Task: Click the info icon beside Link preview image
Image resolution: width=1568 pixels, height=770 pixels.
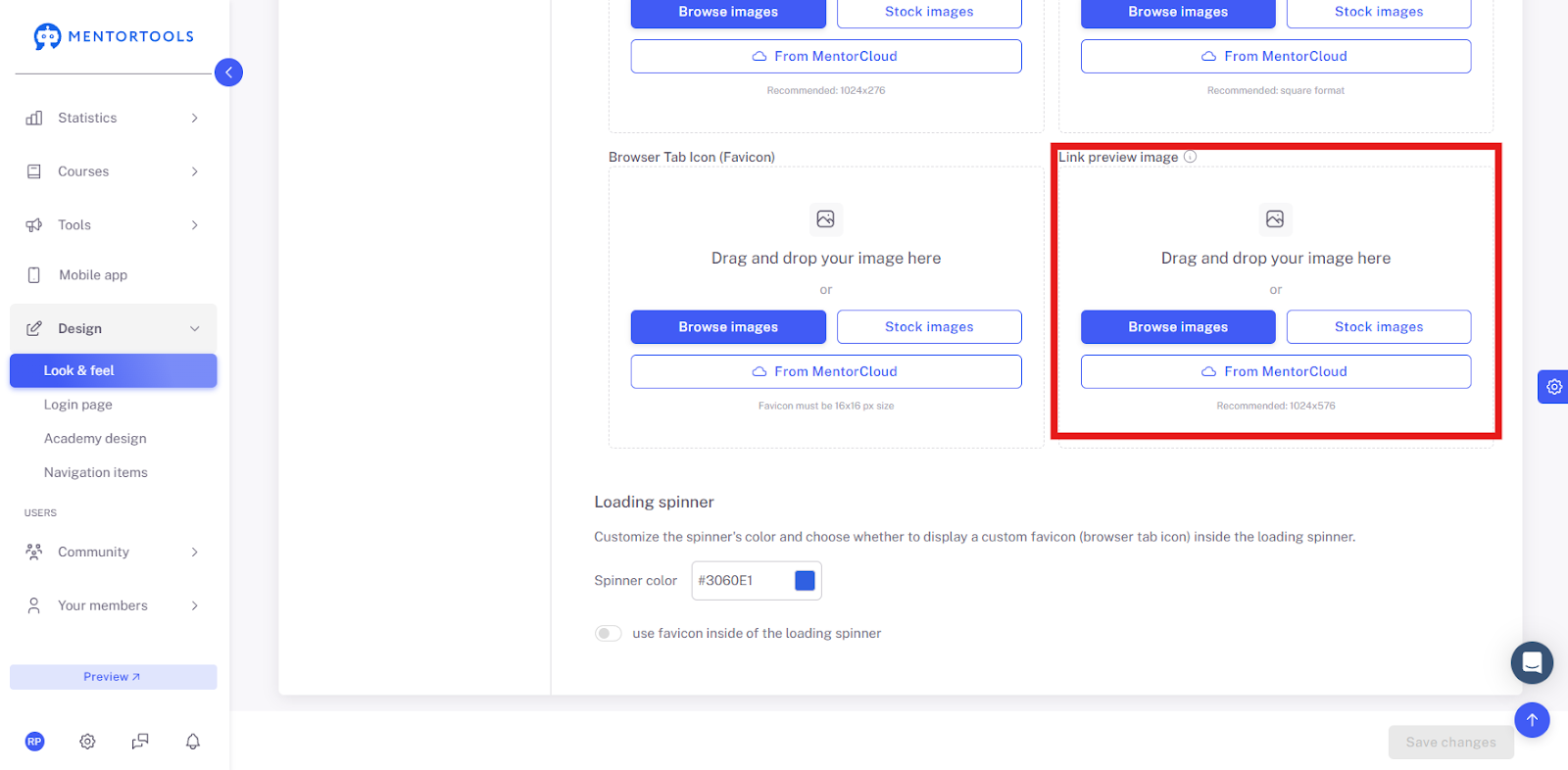Action: coord(1190,157)
